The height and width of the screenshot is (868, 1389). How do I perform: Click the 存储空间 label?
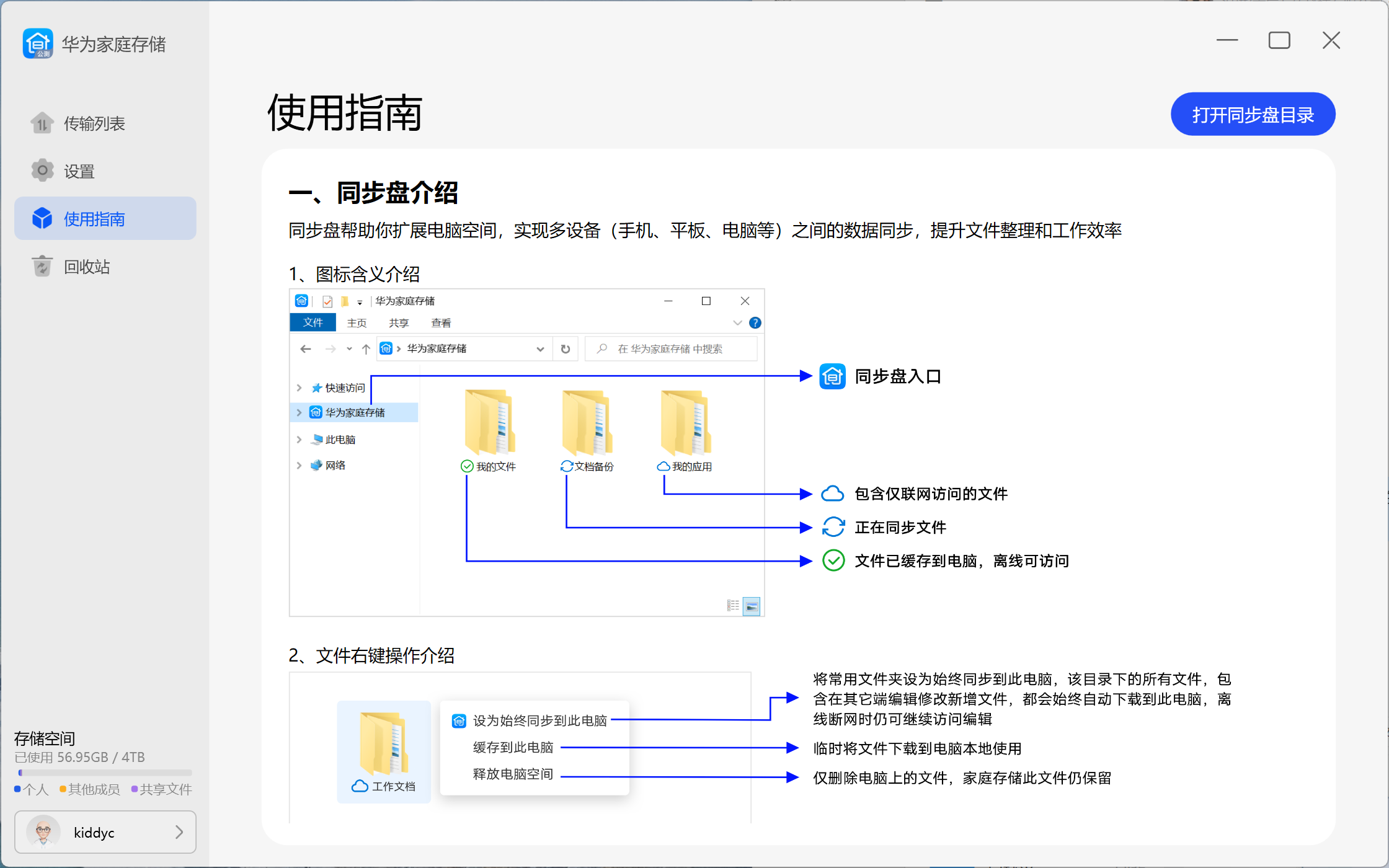[x=45, y=738]
